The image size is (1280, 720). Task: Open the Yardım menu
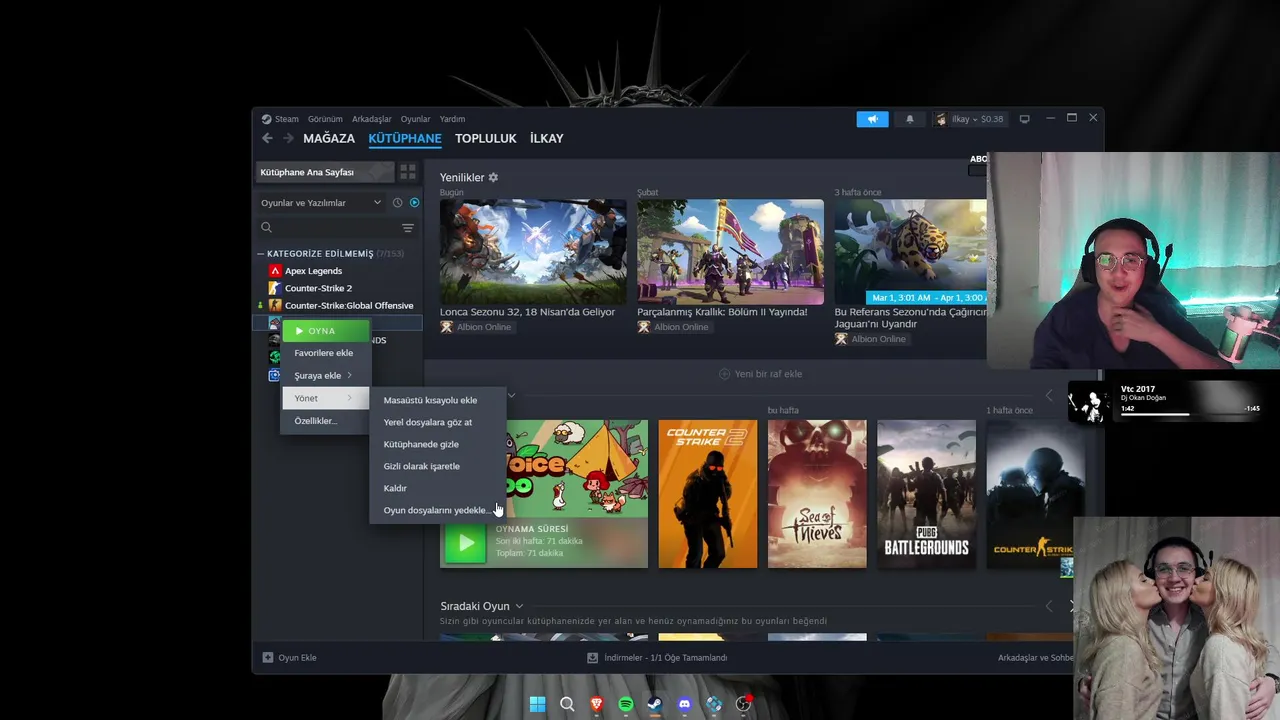click(452, 119)
